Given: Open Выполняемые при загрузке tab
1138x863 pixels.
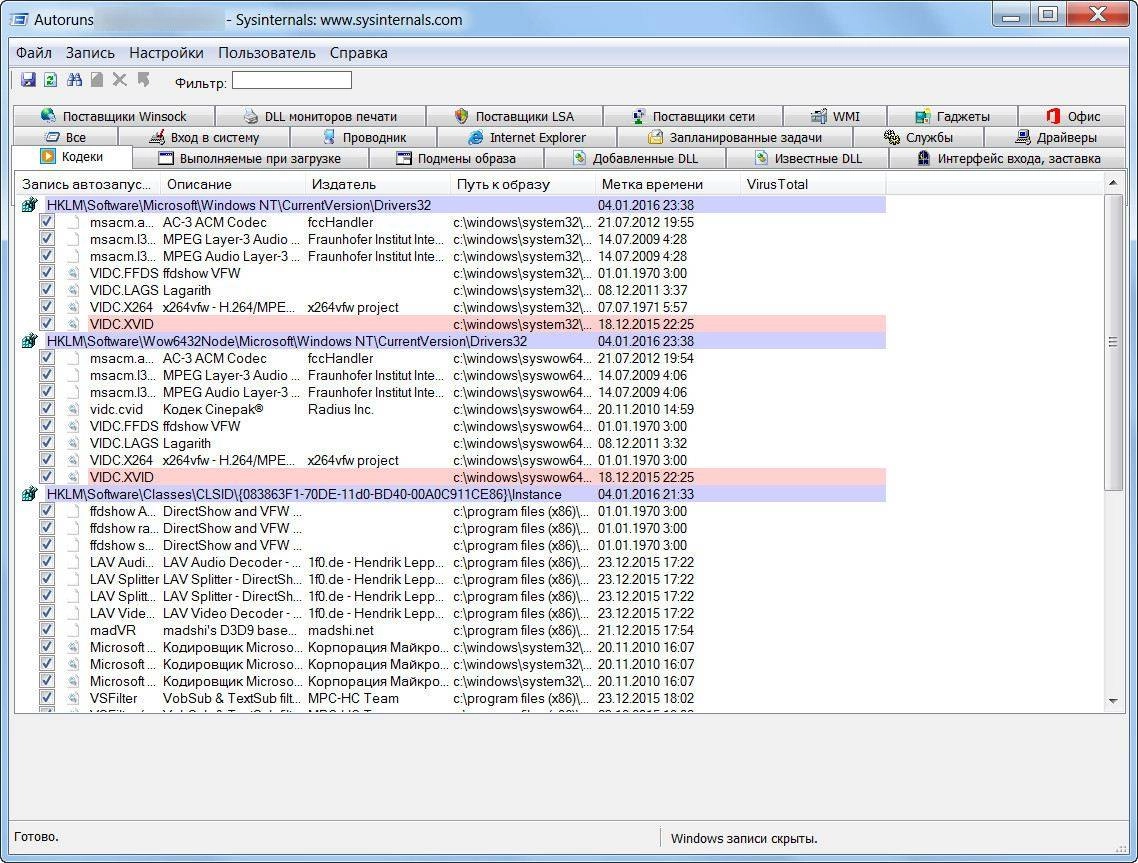Looking at the screenshot, I should 250,158.
